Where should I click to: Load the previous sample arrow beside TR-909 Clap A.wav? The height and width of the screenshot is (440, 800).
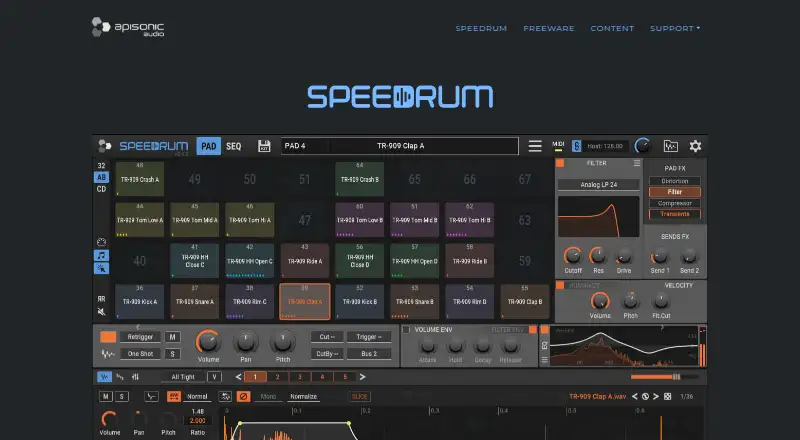635,397
